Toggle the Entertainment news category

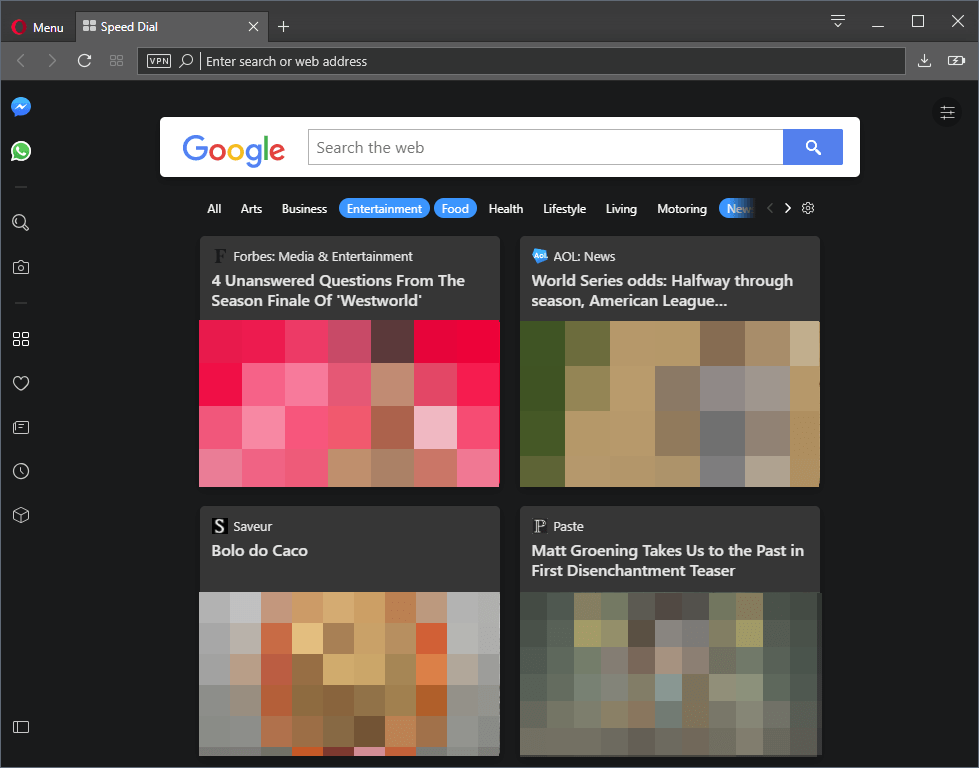pyautogui.click(x=384, y=209)
